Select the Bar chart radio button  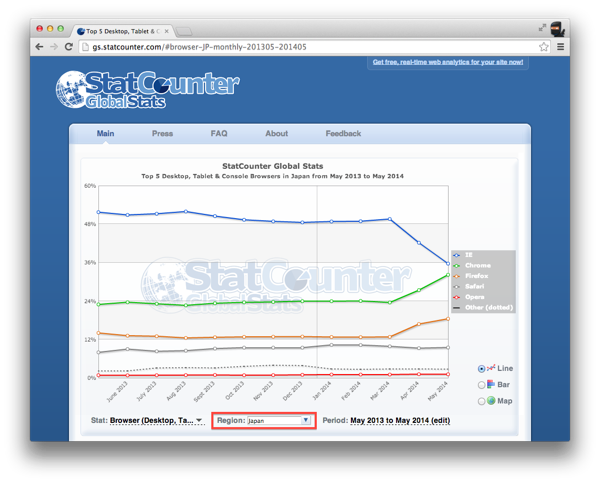tap(481, 385)
